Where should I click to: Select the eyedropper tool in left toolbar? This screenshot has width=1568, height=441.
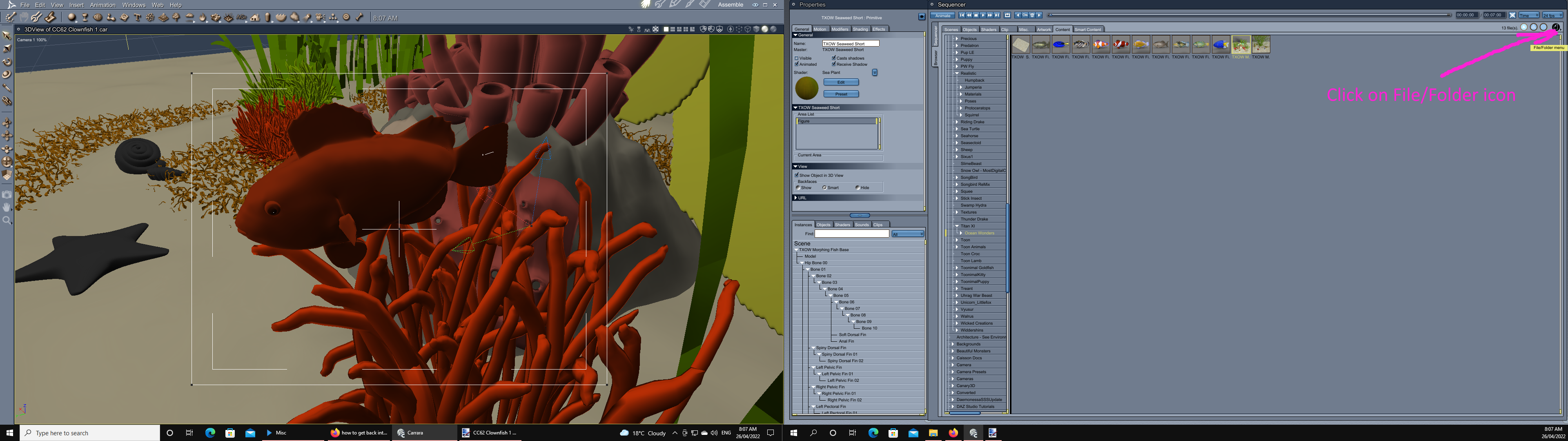tap(7, 88)
